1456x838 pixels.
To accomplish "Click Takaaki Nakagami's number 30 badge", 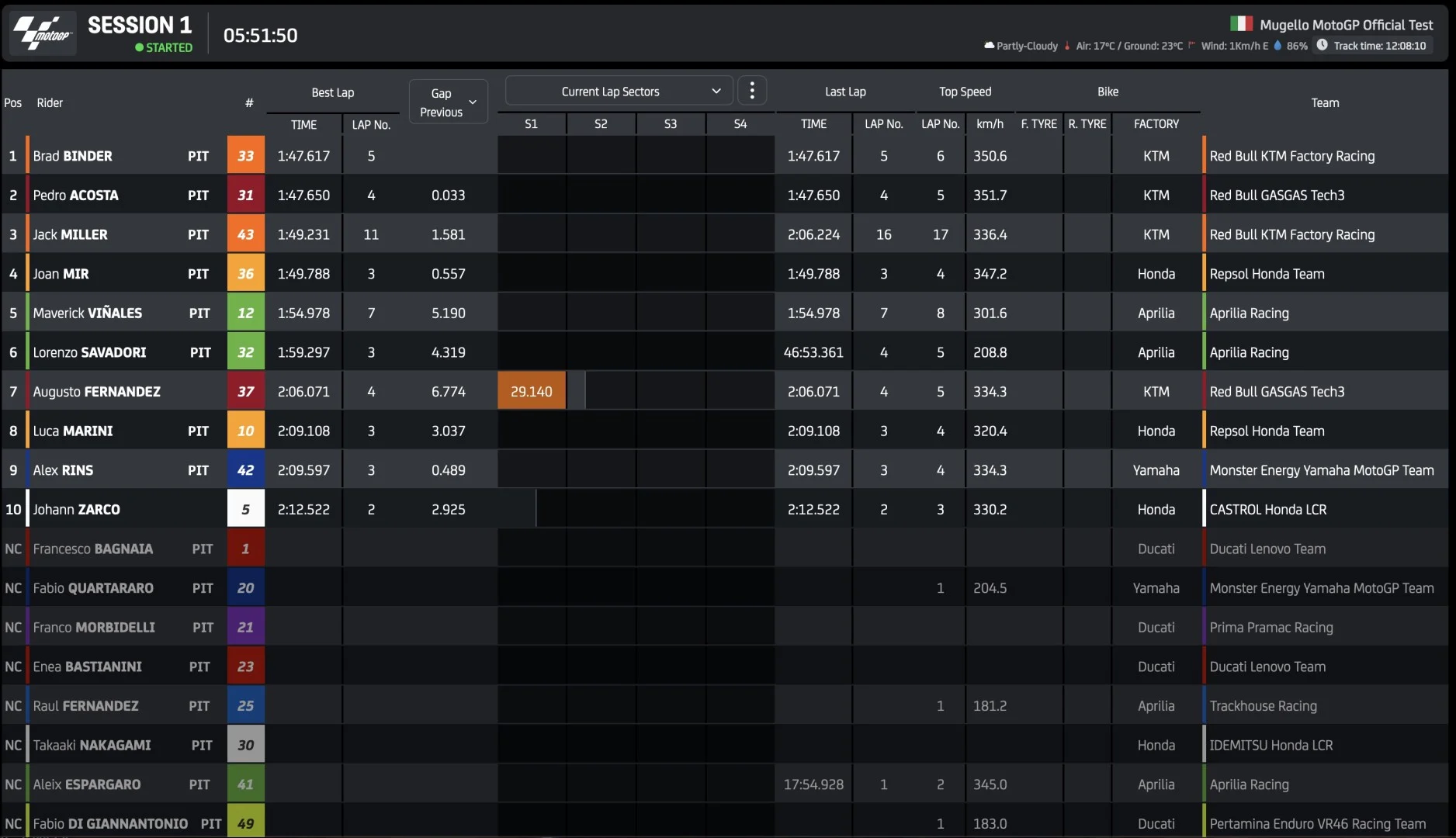I will click(x=245, y=746).
